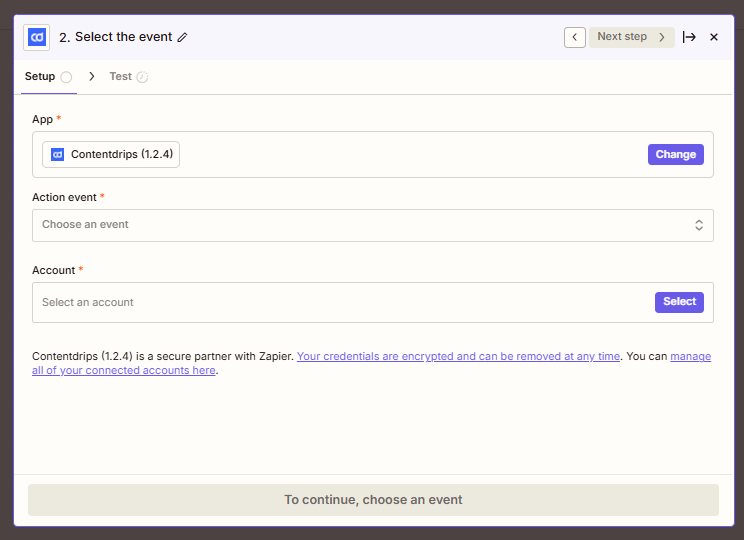Close the step editor panel
The image size is (744, 540).
point(714,37)
